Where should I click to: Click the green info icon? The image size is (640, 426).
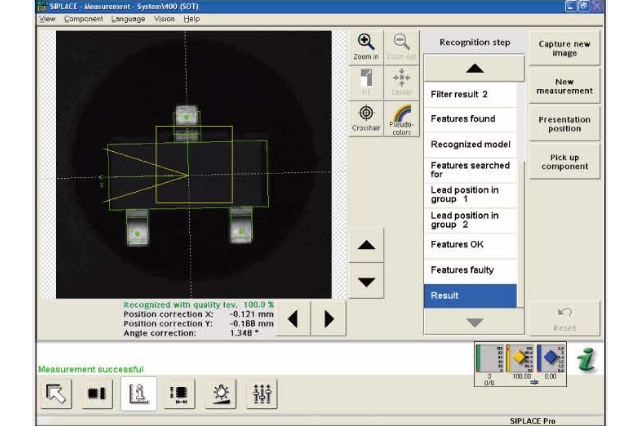587,359
